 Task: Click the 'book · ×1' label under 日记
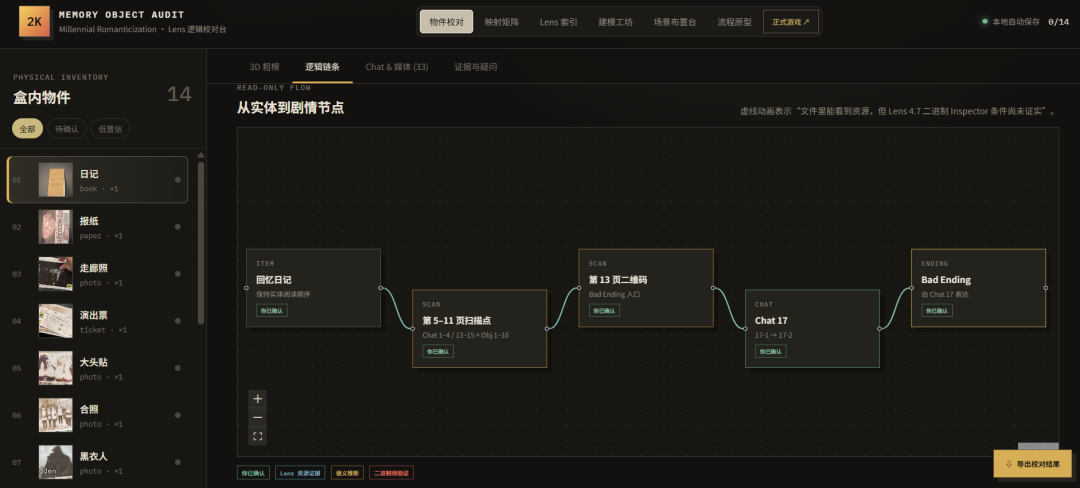tap(99, 189)
